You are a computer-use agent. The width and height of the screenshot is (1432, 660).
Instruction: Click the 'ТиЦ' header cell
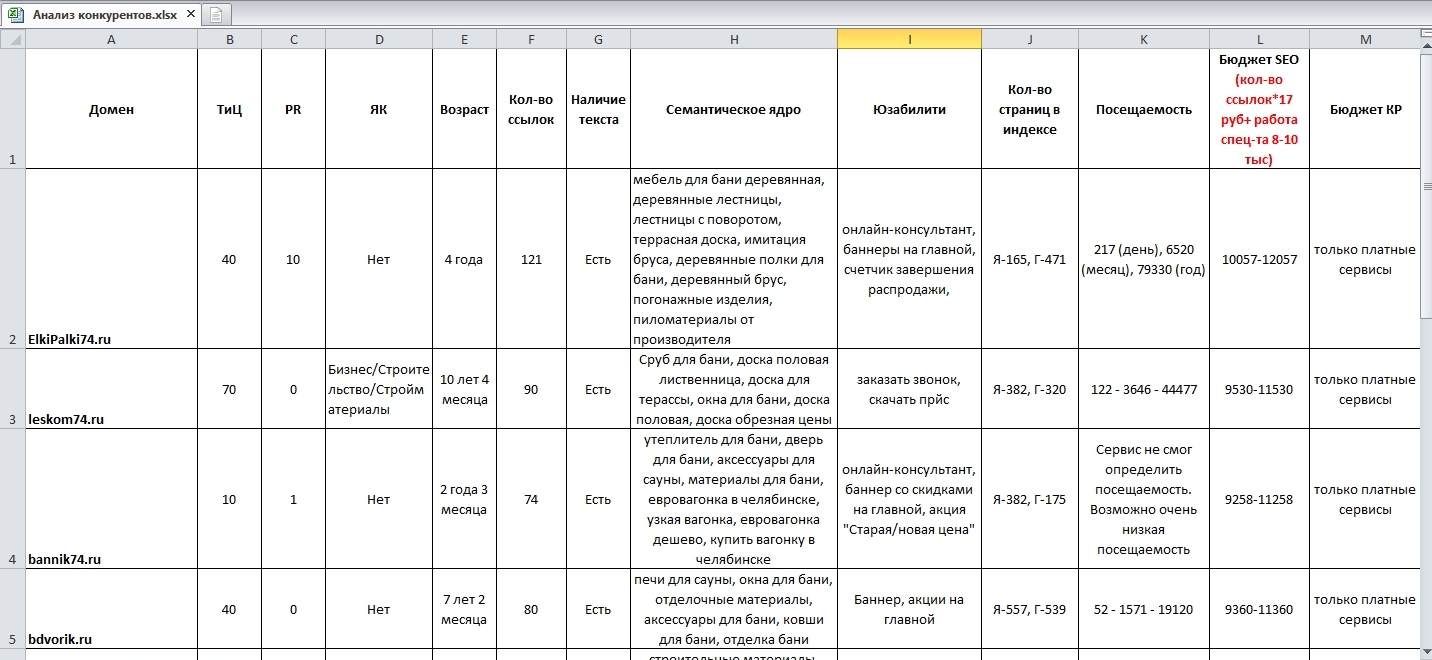pos(229,109)
